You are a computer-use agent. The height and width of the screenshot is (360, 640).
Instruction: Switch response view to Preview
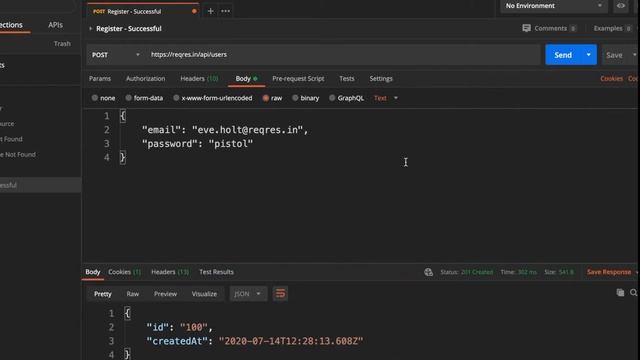(165, 294)
